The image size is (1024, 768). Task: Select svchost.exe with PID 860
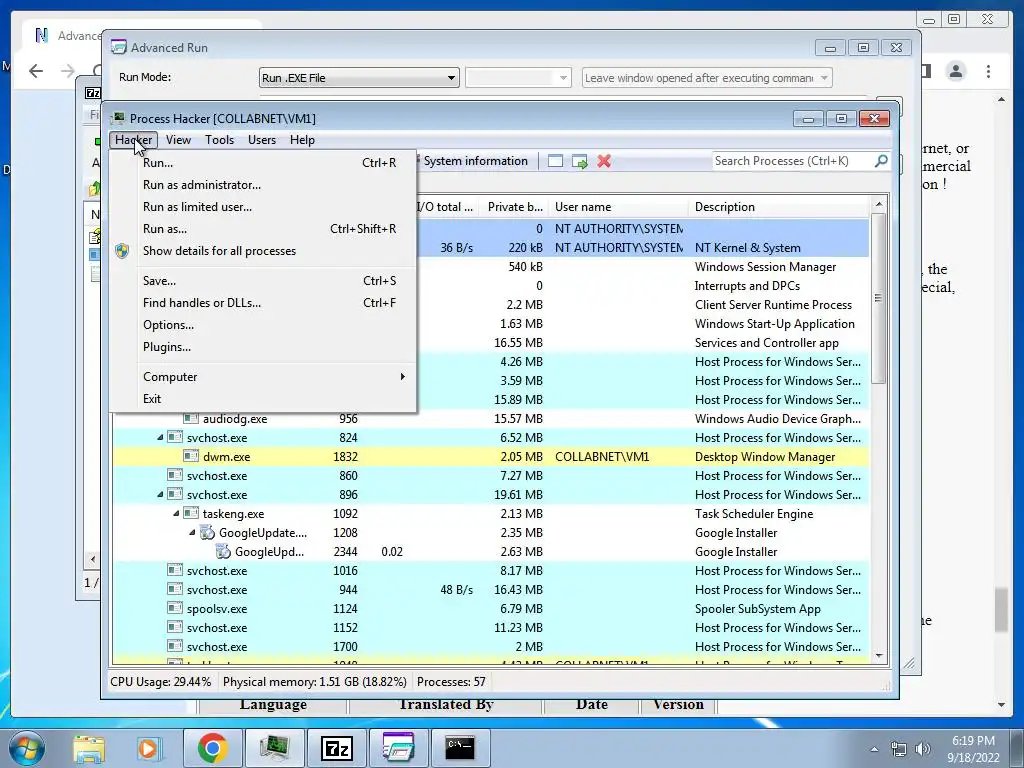[491, 475]
